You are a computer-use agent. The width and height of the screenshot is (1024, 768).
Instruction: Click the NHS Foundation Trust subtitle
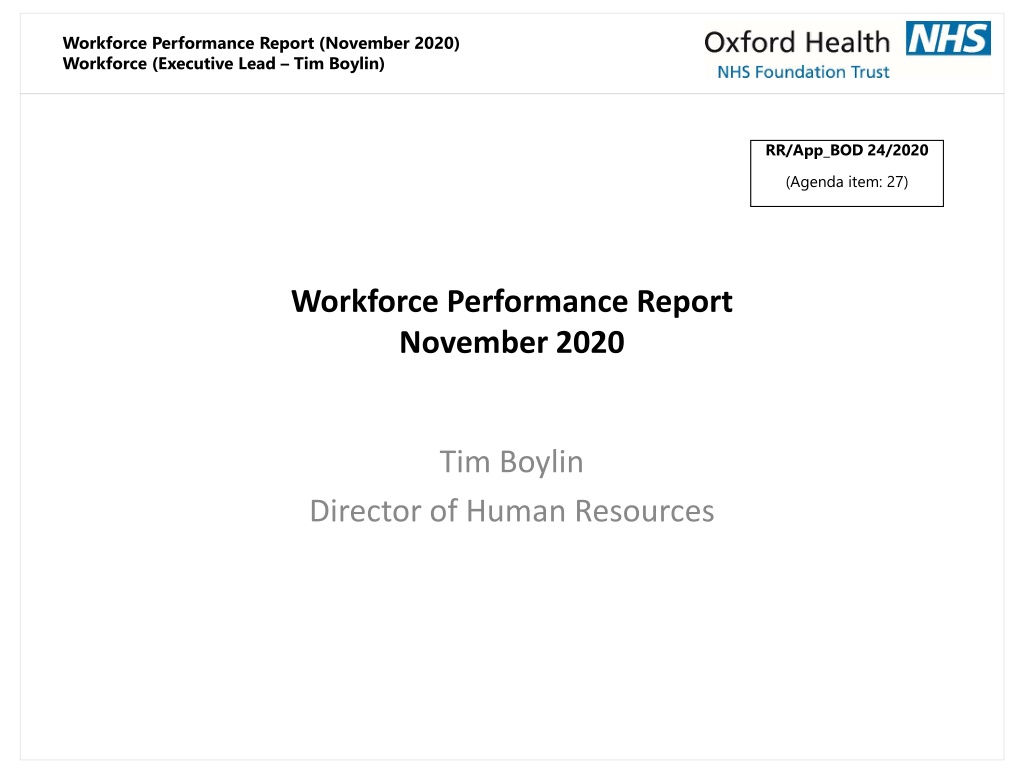point(803,72)
